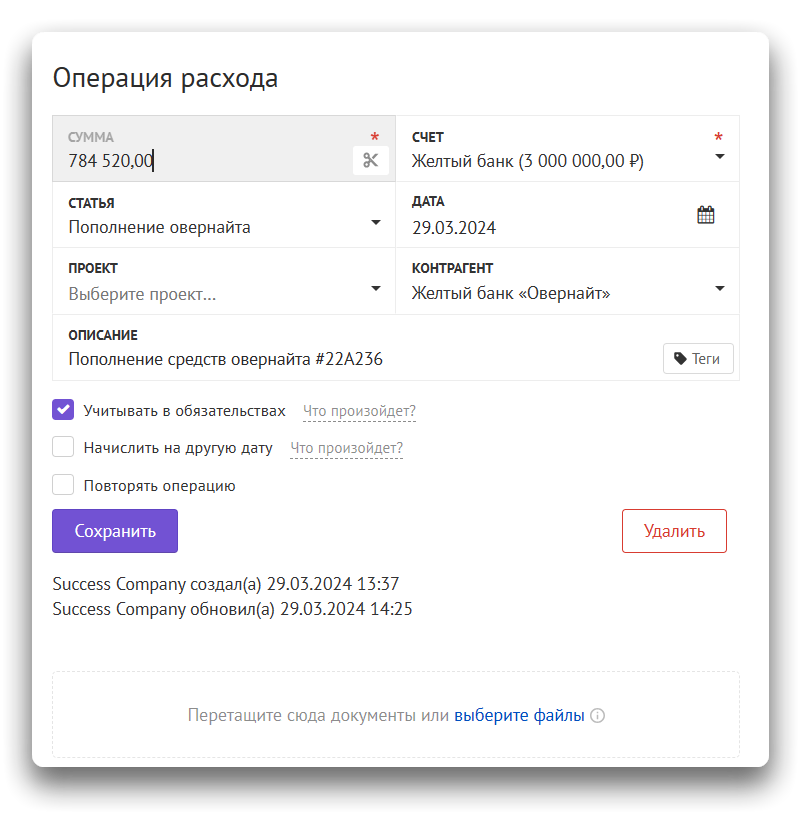Viewport: 801px width, 815px height.
Task: Focus the Сумма amount input field
Action: (x=200, y=160)
